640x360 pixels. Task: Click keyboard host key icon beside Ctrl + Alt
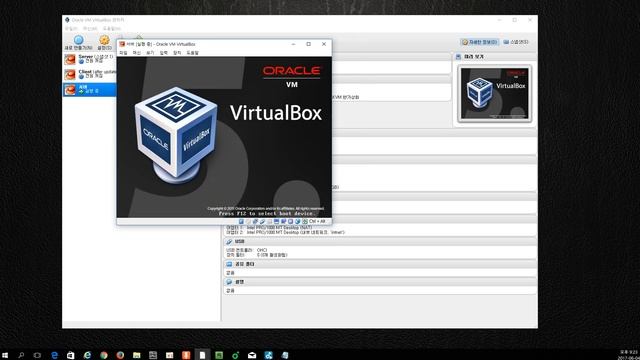(x=304, y=222)
